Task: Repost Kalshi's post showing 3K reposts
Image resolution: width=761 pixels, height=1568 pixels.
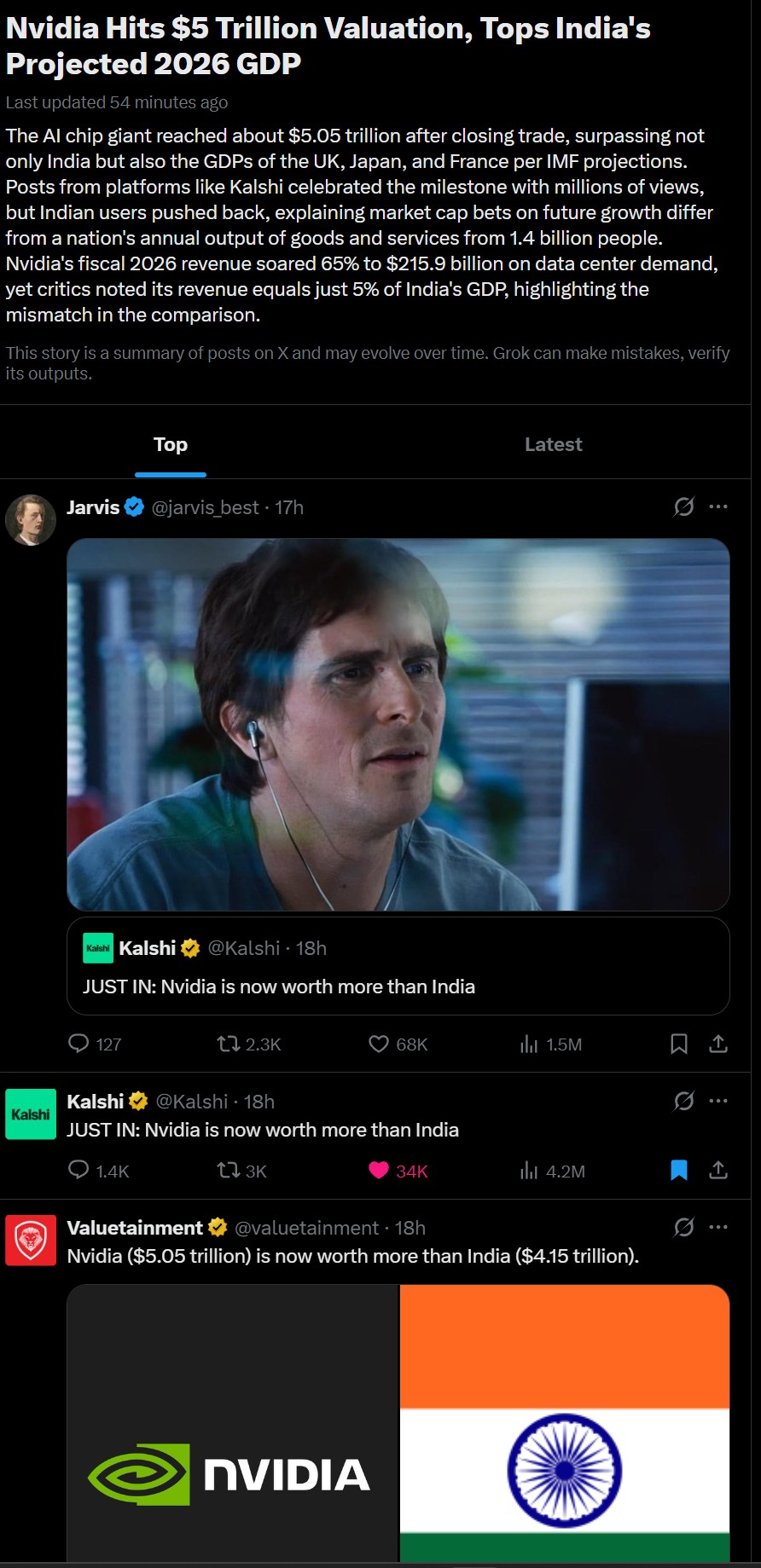Action: [x=241, y=1171]
